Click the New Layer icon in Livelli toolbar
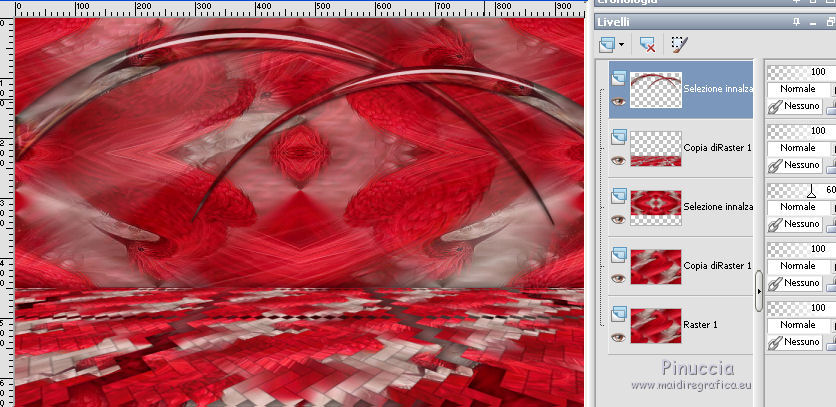Screen dimensions: 836x407 pyautogui.click(x=607, y=45)
